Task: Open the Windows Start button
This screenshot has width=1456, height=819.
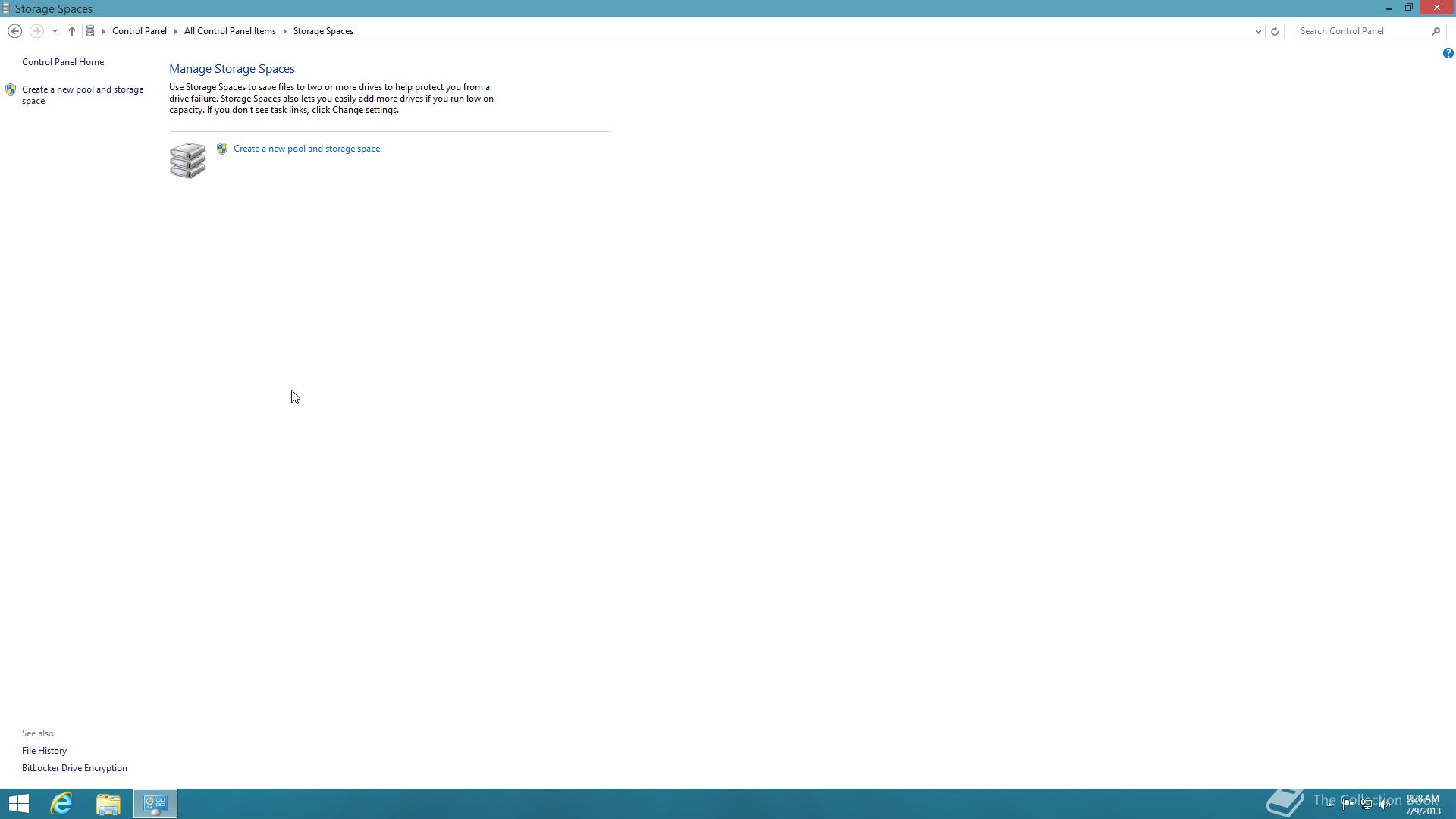Action: click(19, 804)
